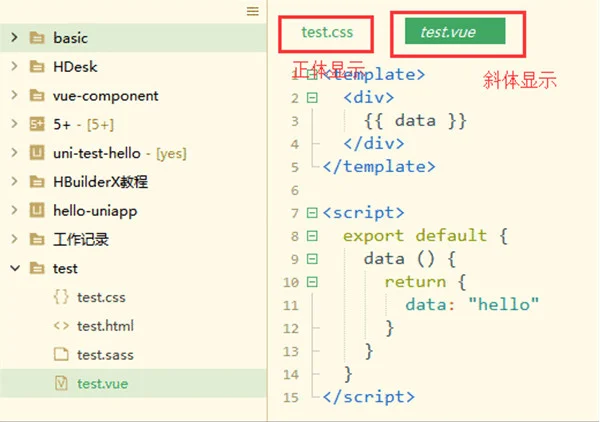The image size is (600, 422).
Task: Fold data function on line 9
Action: [312, 259]
